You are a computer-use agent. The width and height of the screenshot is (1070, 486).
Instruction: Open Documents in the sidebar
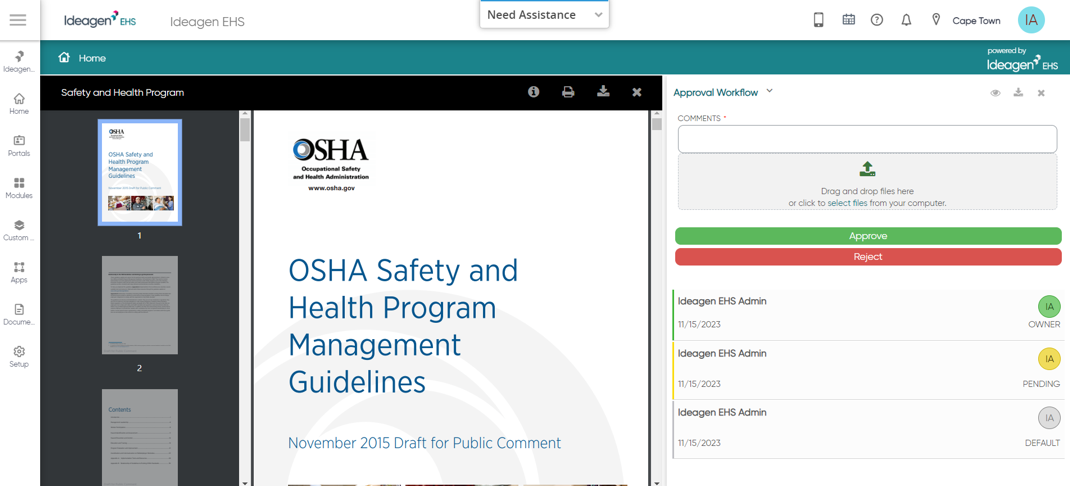point(19,314)
